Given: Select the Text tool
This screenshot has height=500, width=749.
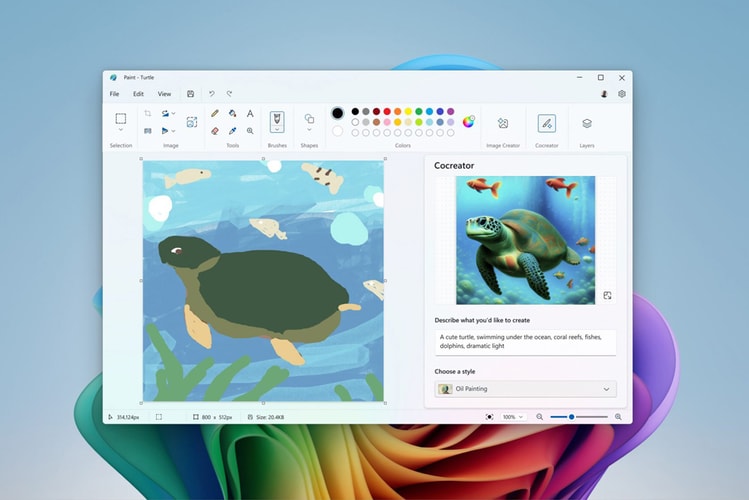Looking at the screenshot, I should 250,113.
